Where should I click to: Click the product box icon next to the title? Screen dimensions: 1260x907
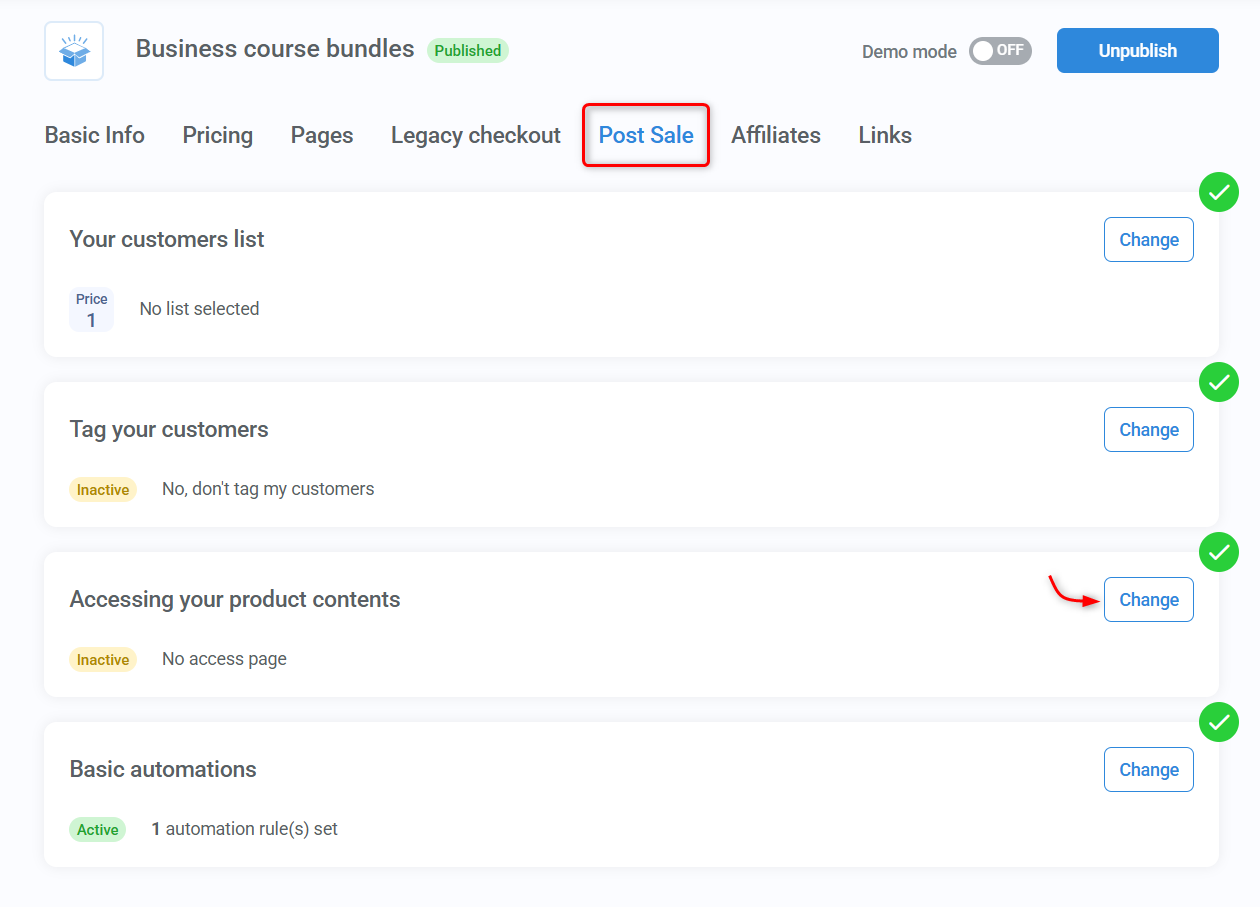(73, 50)
